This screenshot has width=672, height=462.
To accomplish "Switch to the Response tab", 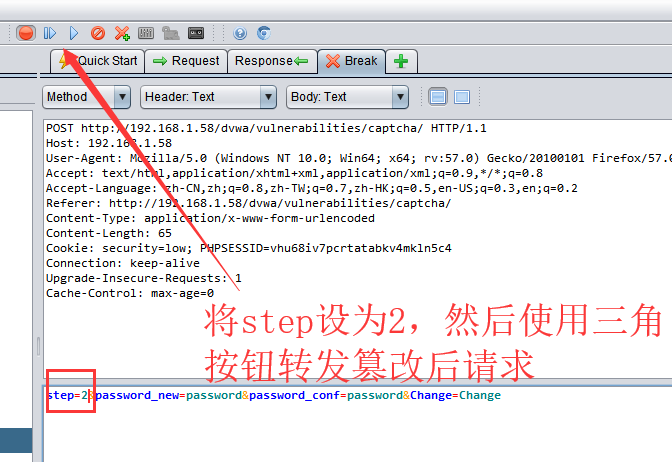I will coord(271,61).
